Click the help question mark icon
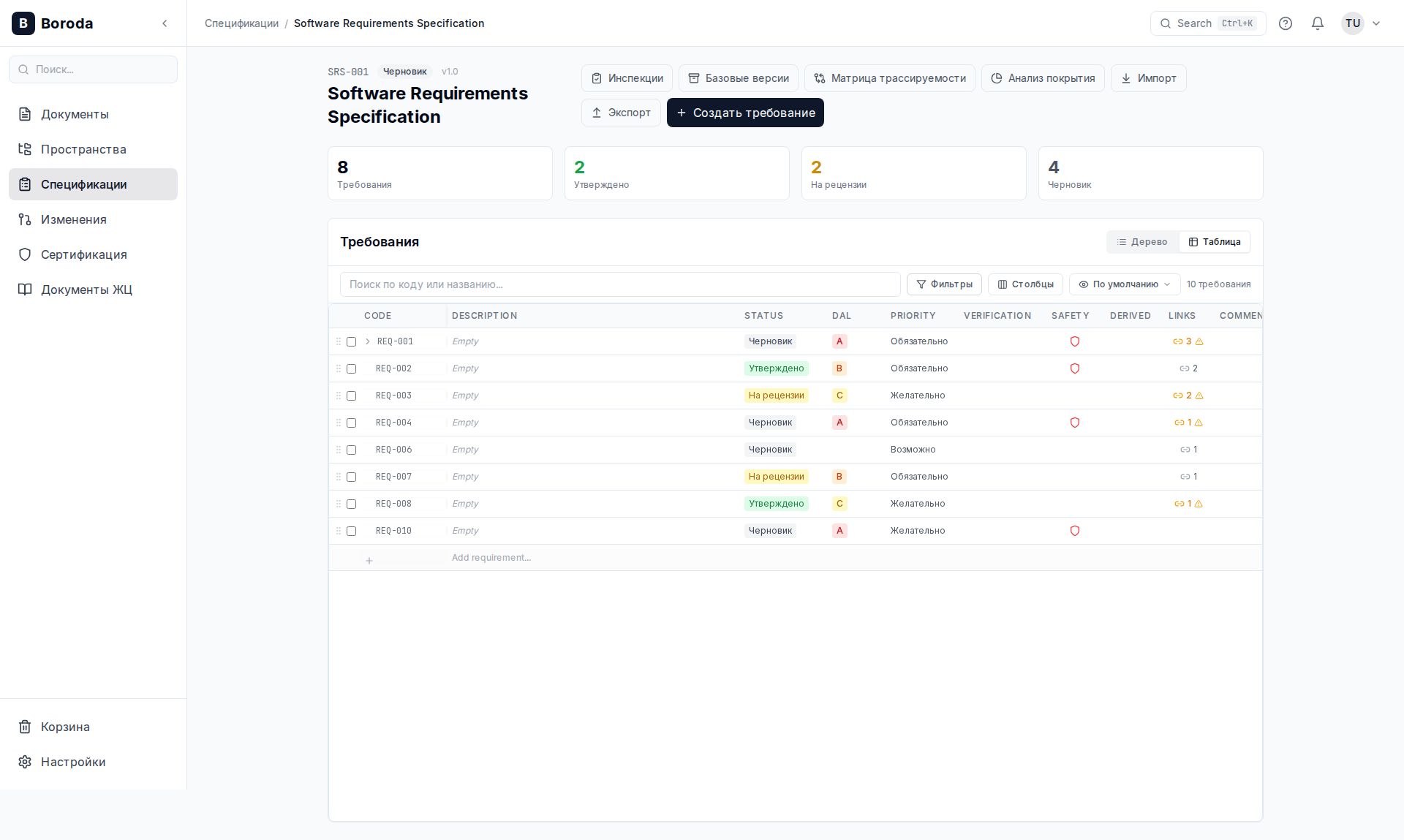The image size is (1404, 840). coord(1285,23)
